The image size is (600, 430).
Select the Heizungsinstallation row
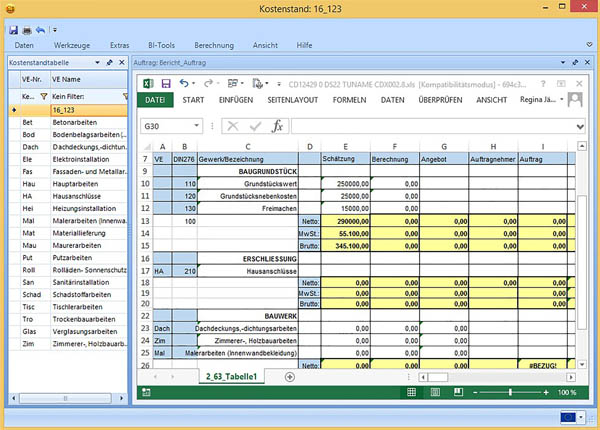[x=68, y=208]
